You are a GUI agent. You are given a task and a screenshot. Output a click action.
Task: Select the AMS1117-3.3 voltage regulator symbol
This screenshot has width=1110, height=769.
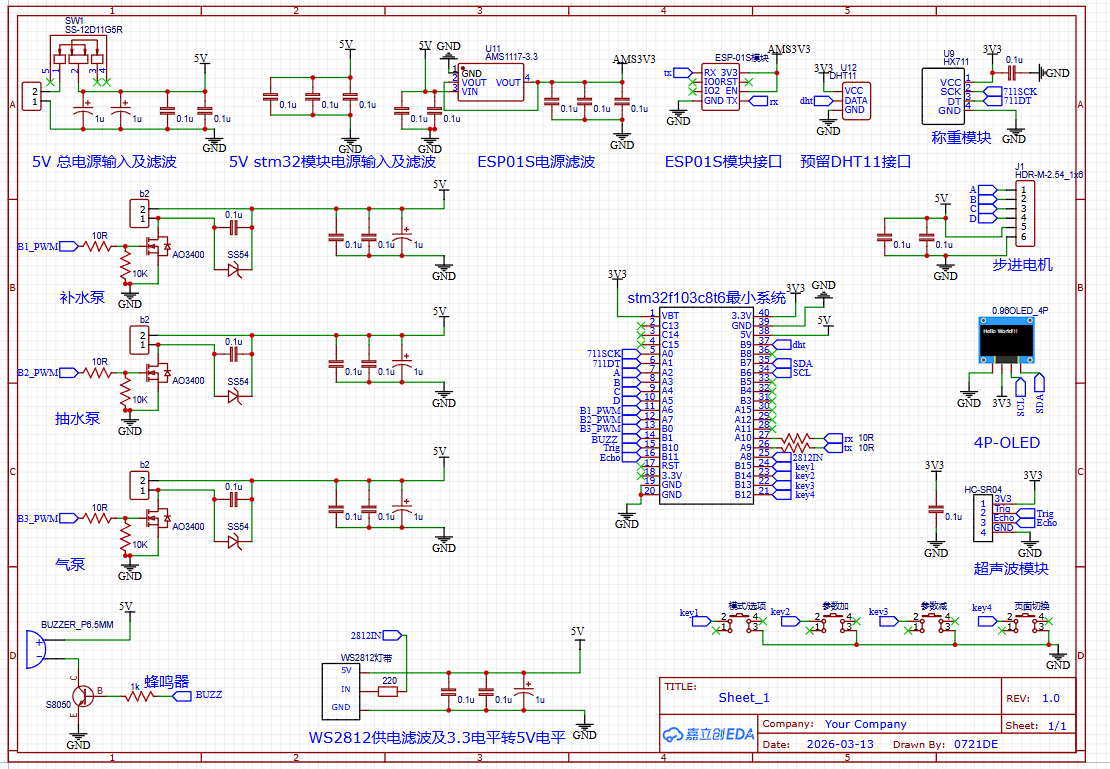click(489, 80)
